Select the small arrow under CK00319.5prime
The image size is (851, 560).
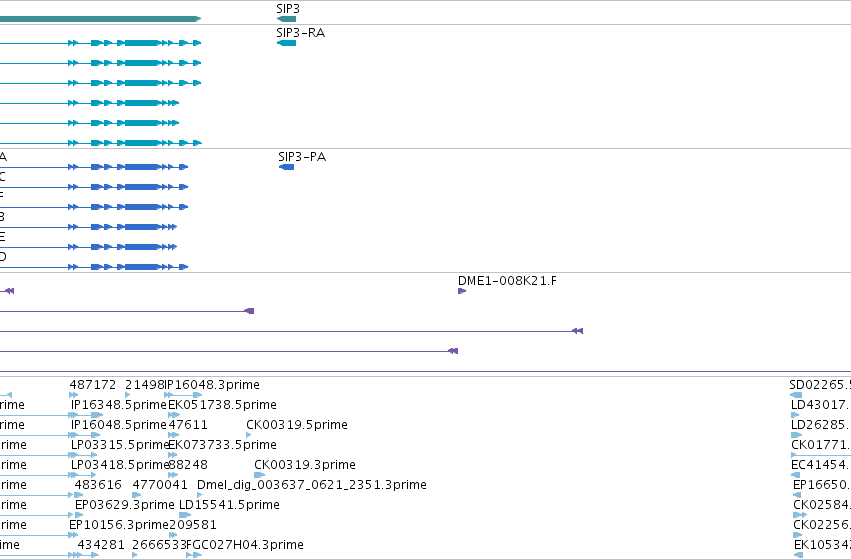pos(249,435)
